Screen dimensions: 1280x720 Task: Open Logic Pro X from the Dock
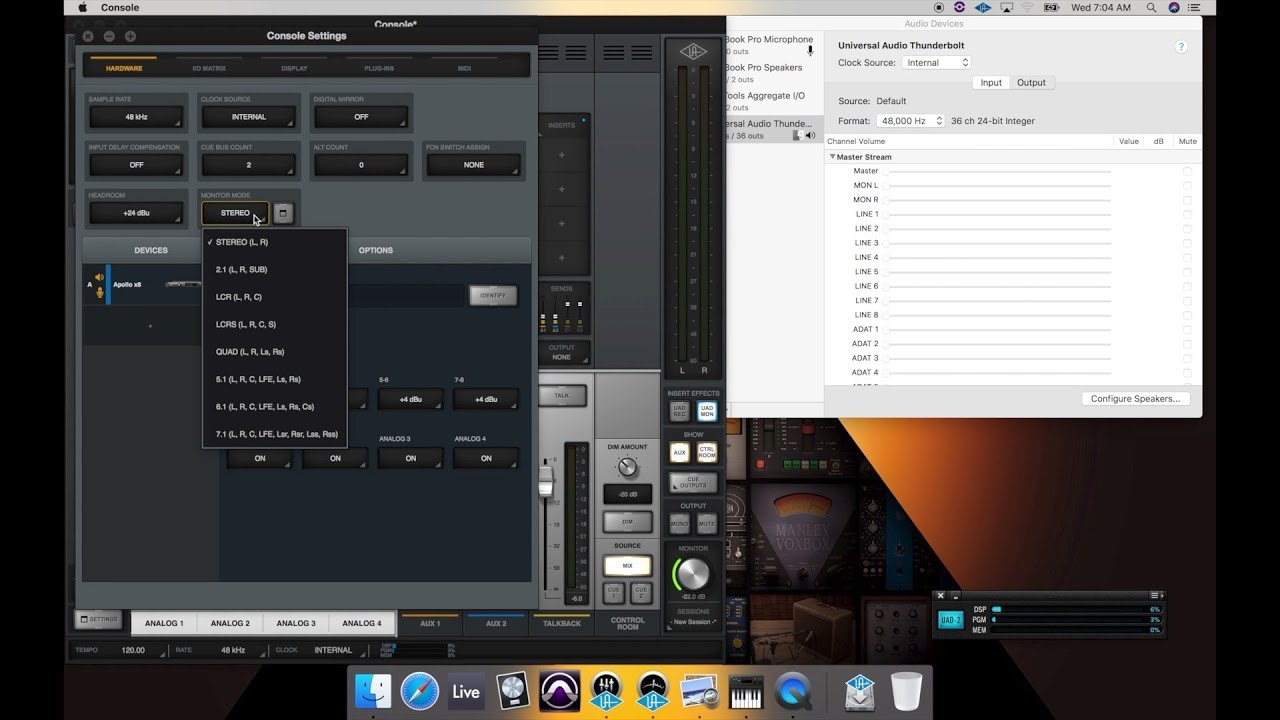click(x=513, y=691)
